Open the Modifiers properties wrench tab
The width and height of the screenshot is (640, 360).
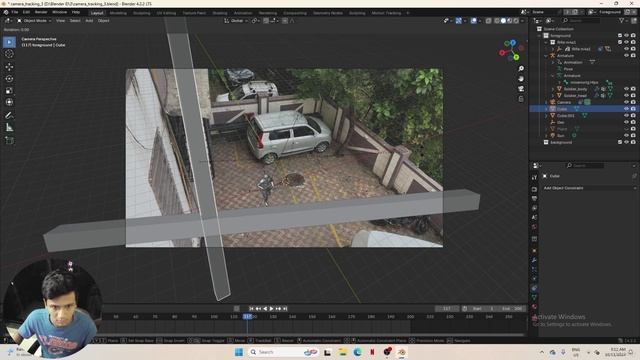[x=534, y=260]
